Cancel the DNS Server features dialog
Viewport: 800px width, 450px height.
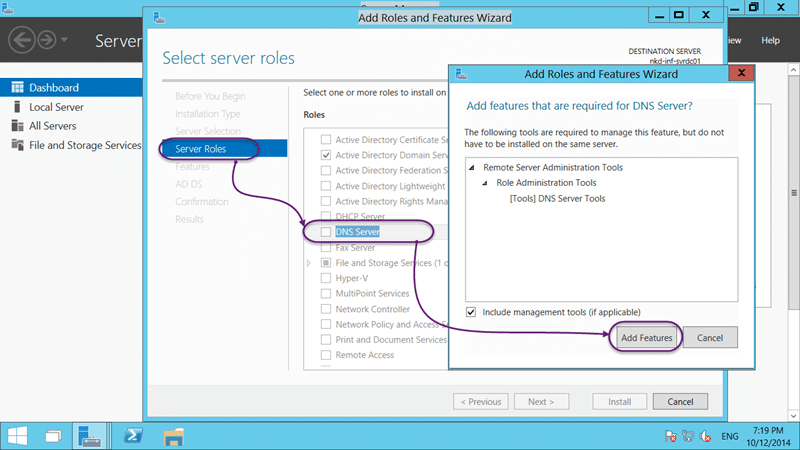(x=710, y=338)
